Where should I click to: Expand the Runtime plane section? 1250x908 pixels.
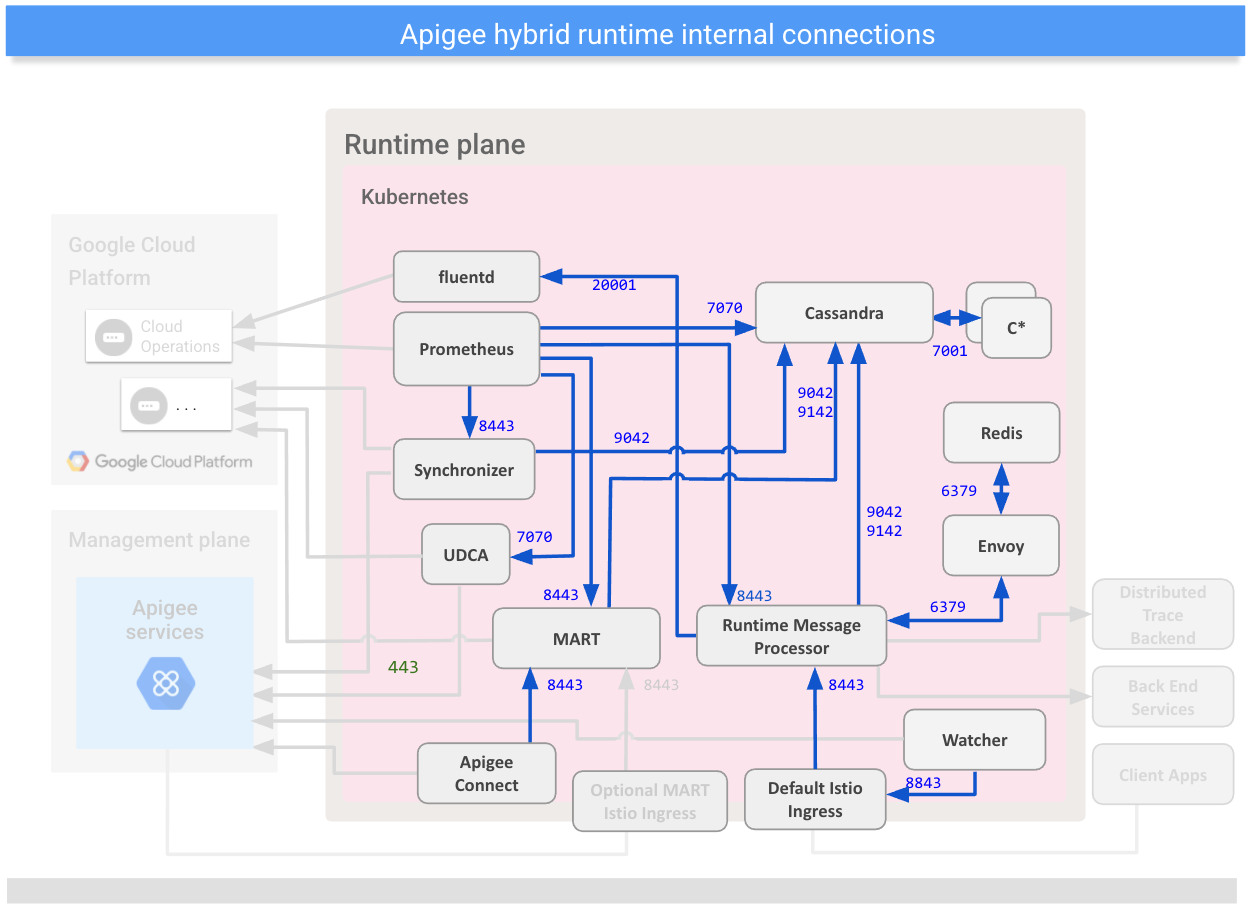(434, 144)
